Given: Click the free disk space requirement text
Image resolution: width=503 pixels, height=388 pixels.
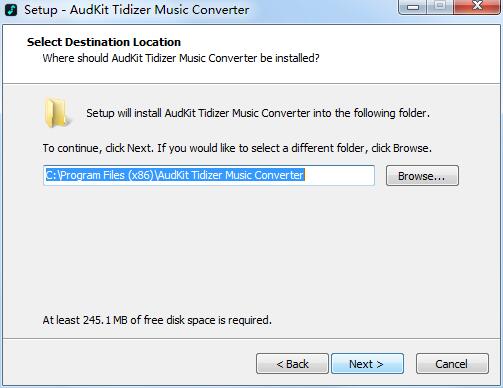Looking at the screenshot, I should [157, 320].
